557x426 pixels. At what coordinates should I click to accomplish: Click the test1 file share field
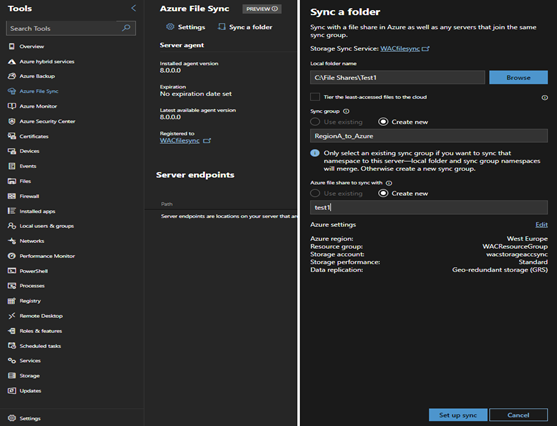[x=429, y=207]
